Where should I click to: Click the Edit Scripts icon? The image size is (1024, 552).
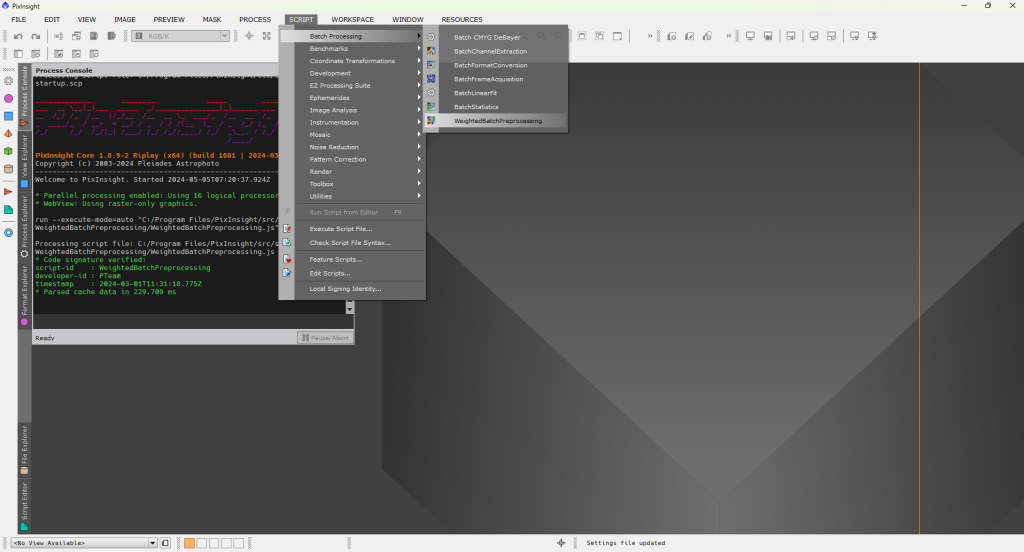288,273
